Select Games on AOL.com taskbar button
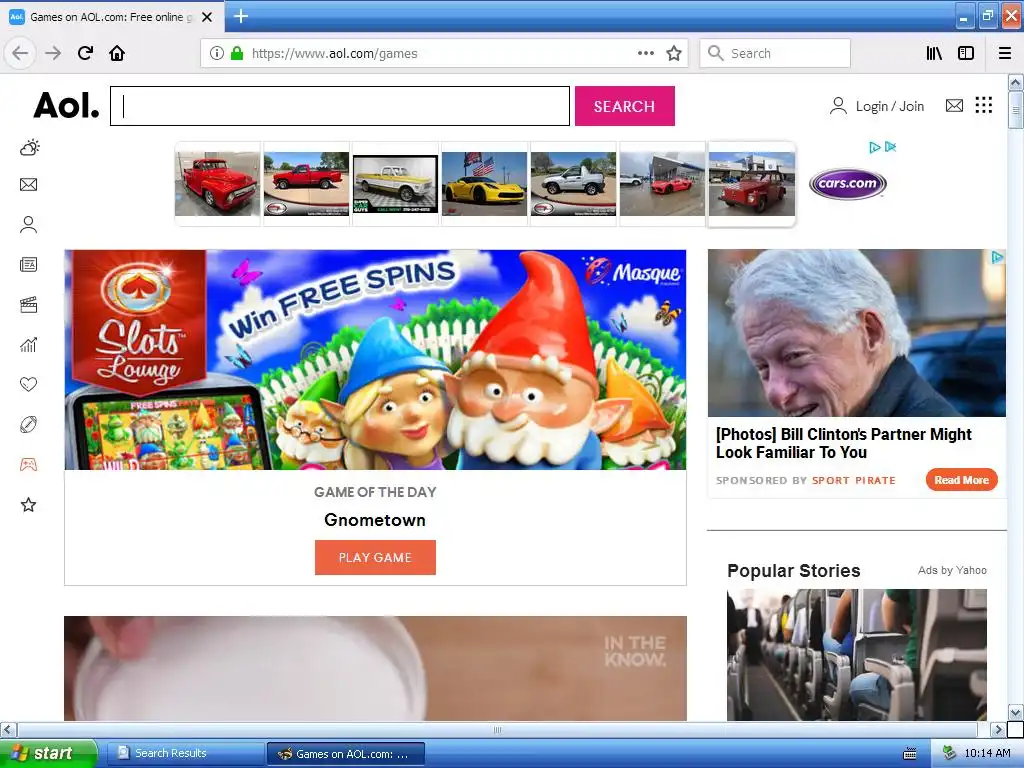The height and width of the screenshot is (768, 1024). (346, 754)
